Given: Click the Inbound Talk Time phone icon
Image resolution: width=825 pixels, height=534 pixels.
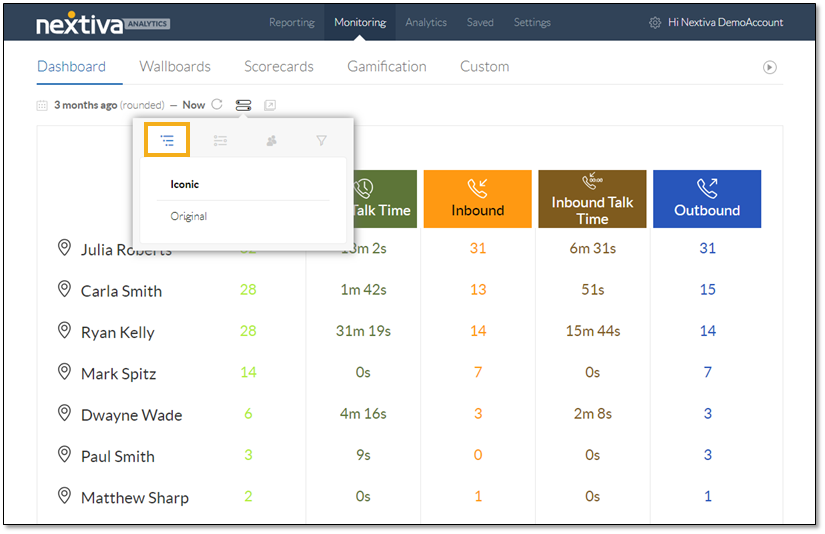Looking at the screenshot, I should pyautogui.click(x=592, y=181).
